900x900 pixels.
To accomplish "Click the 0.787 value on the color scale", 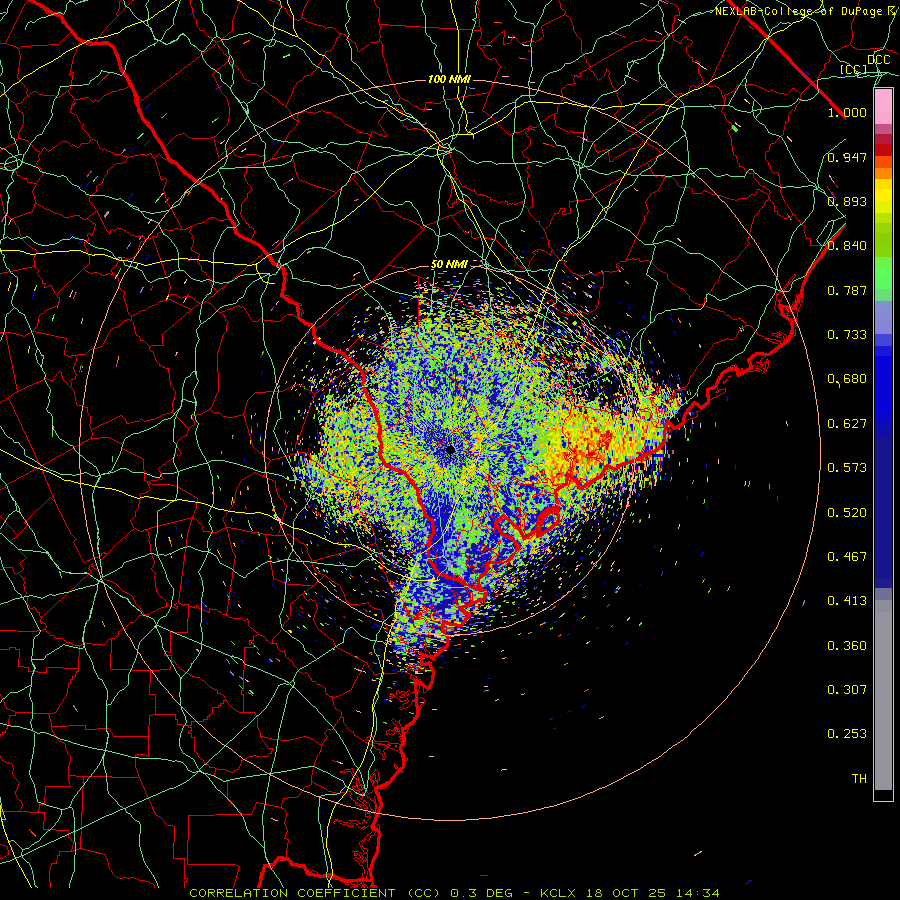I will tap(847, 290).
